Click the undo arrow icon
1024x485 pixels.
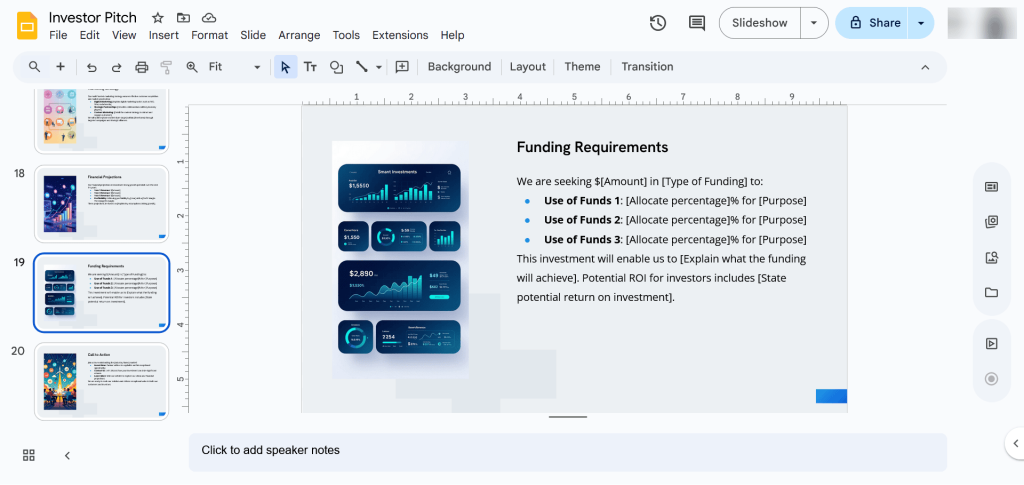click(x=92, y=67)
